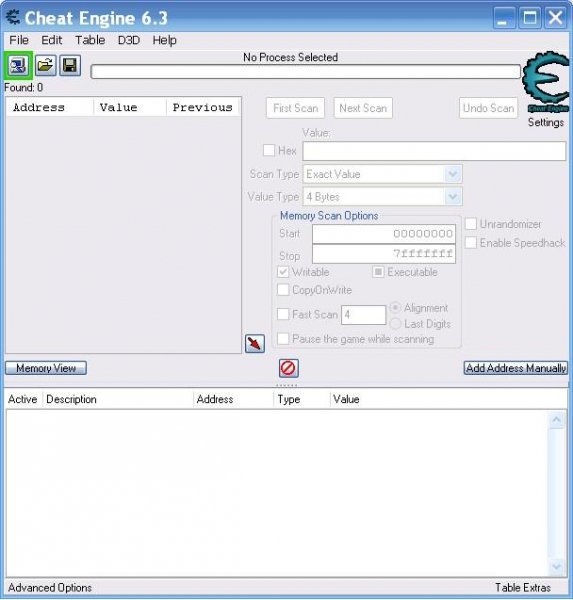Open the Help menu

point(165,40)
